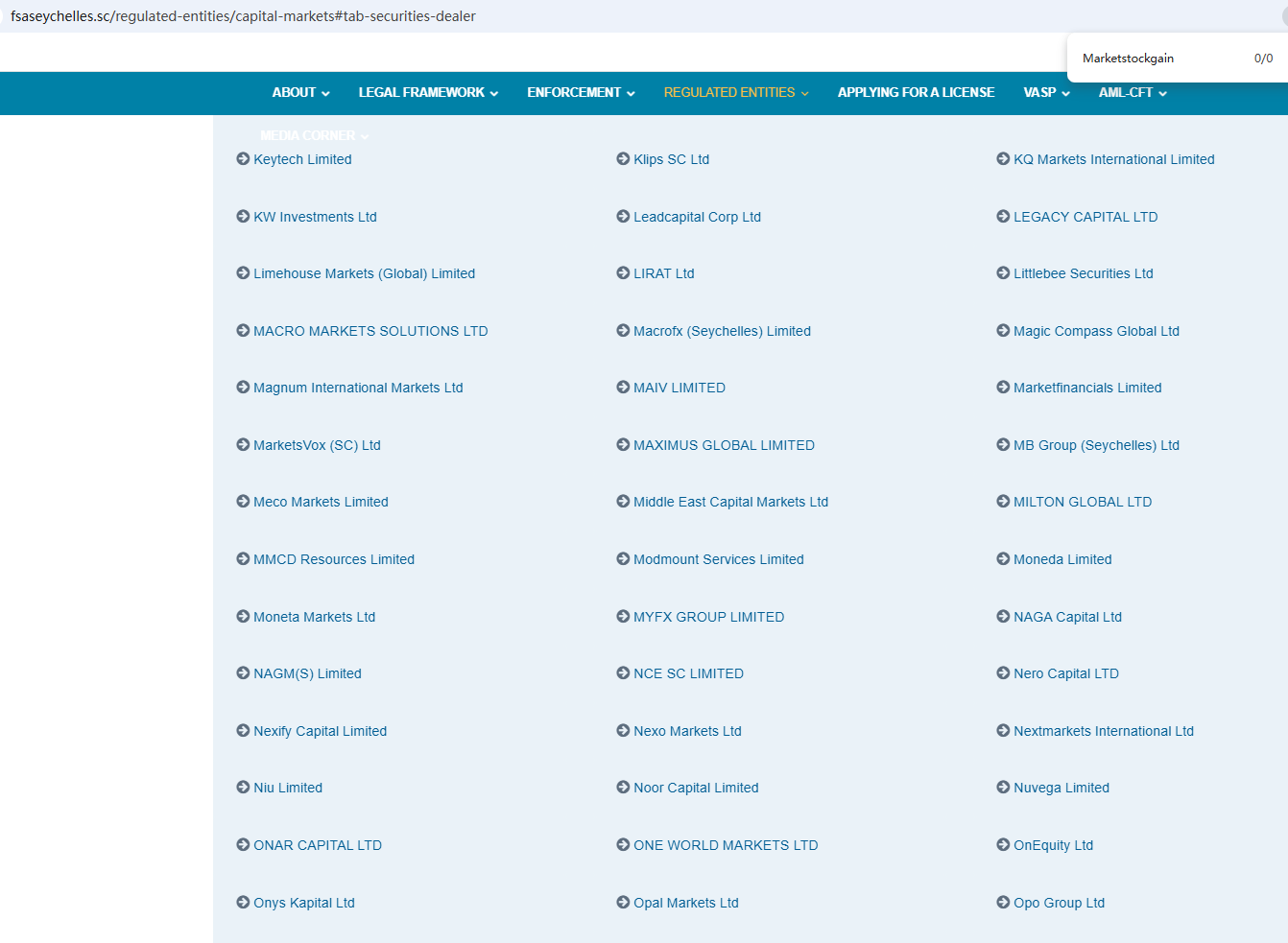1288x943 pixels.
Task: Click the arrow icon beside Niu Limited
Action: coord(243,788)
